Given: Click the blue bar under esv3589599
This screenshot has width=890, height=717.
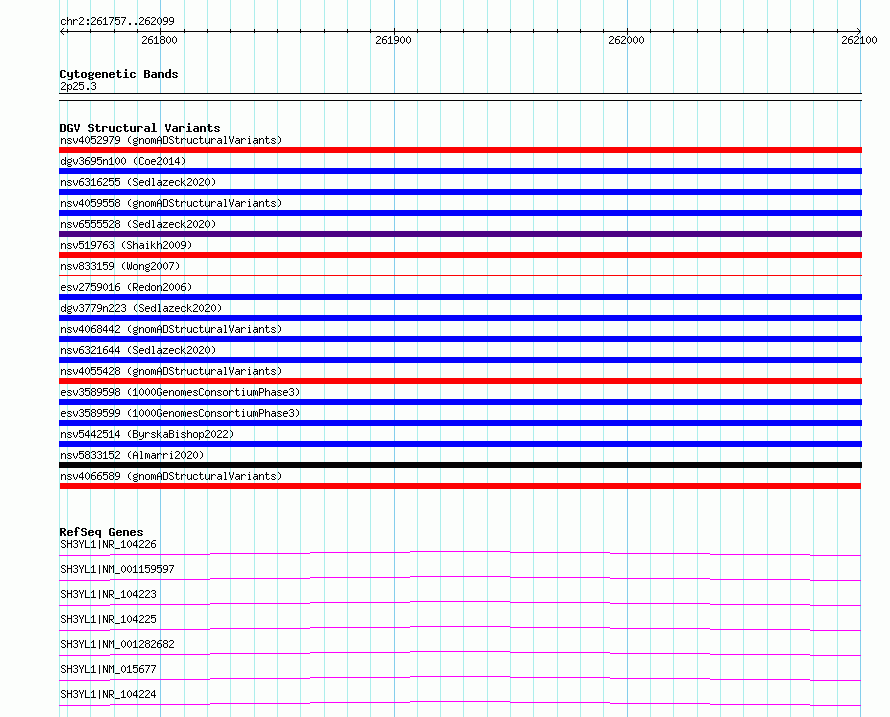Looking at the screenshot, I should coord(460,423).
